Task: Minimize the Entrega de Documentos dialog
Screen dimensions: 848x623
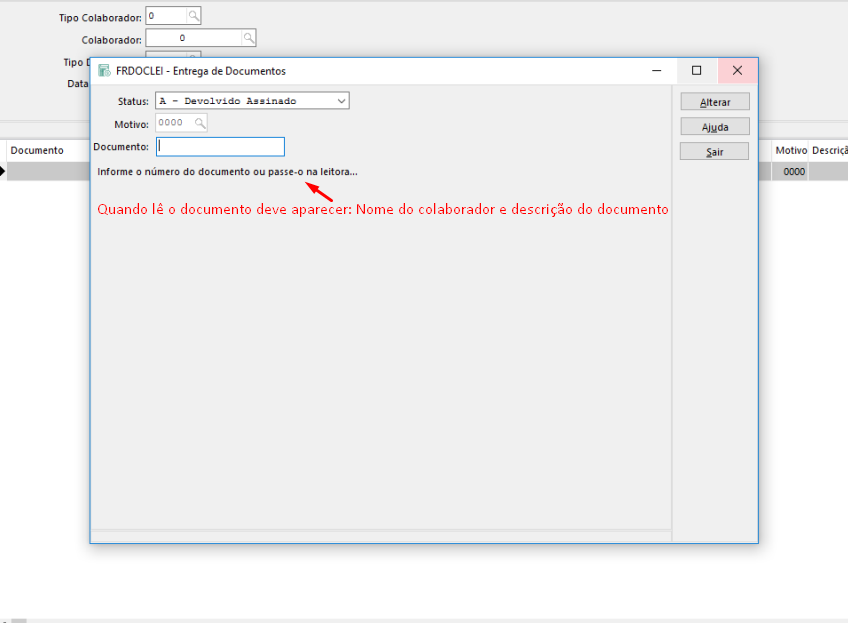Action: coord(657,71)
